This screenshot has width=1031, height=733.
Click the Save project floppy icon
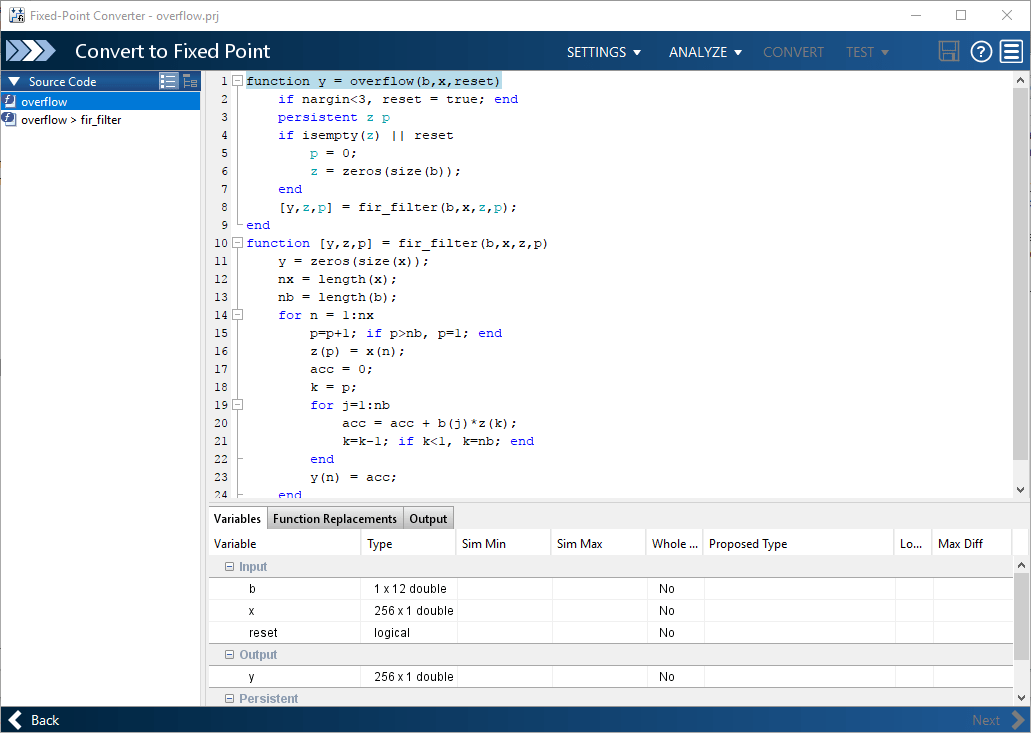tap(948, 51)
